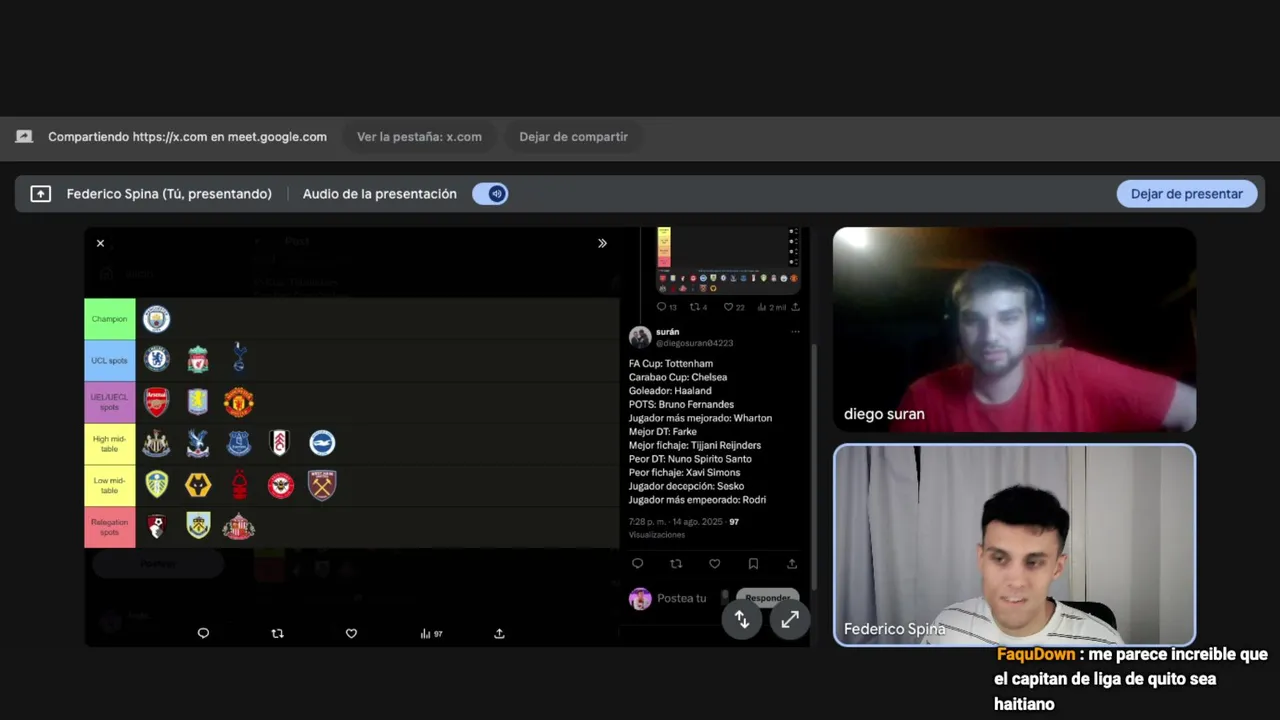Image resolution: width=1280 pixels, height=720 pixels.
Task: Click the Sunderland crest
Action: pos(238,526)
